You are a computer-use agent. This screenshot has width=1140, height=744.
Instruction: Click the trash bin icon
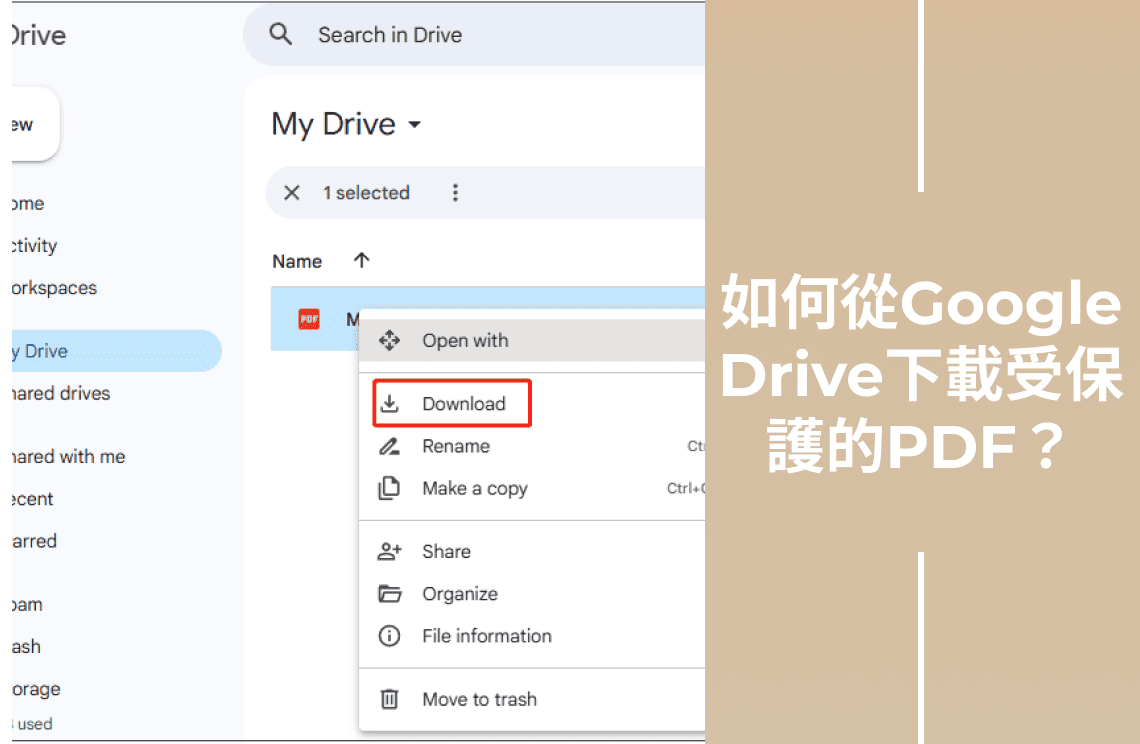pyautogui.click(x=390, y=699)
